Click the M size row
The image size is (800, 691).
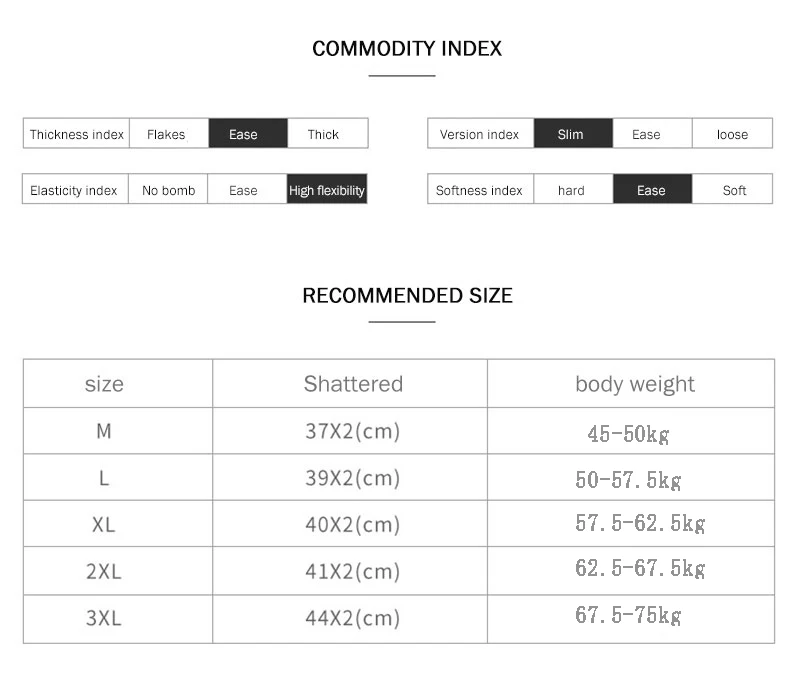(x=104, y=431)
